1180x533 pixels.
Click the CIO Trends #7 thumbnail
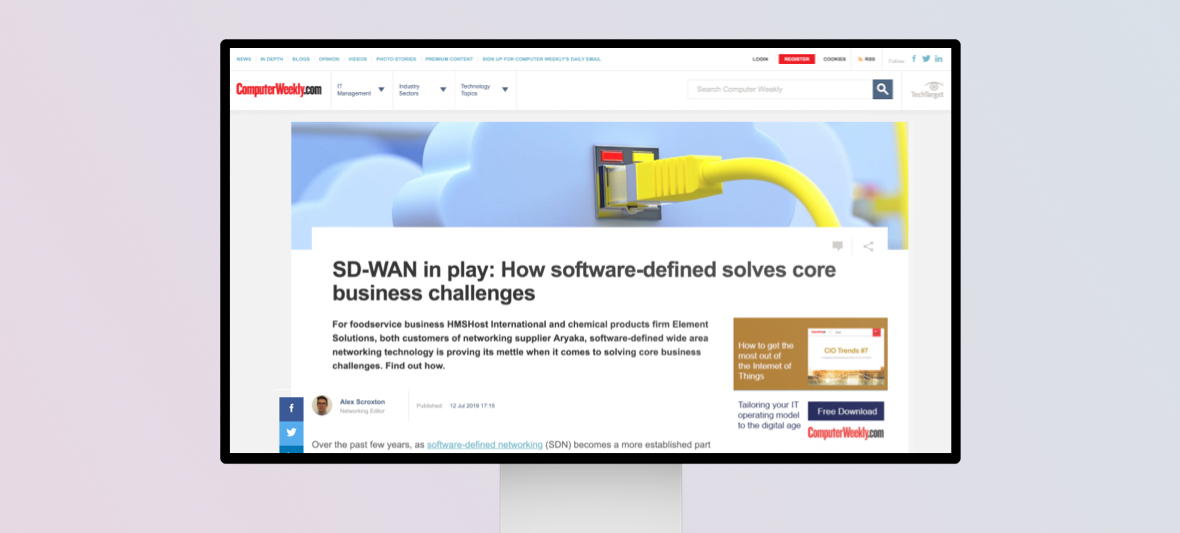[847, 357]
